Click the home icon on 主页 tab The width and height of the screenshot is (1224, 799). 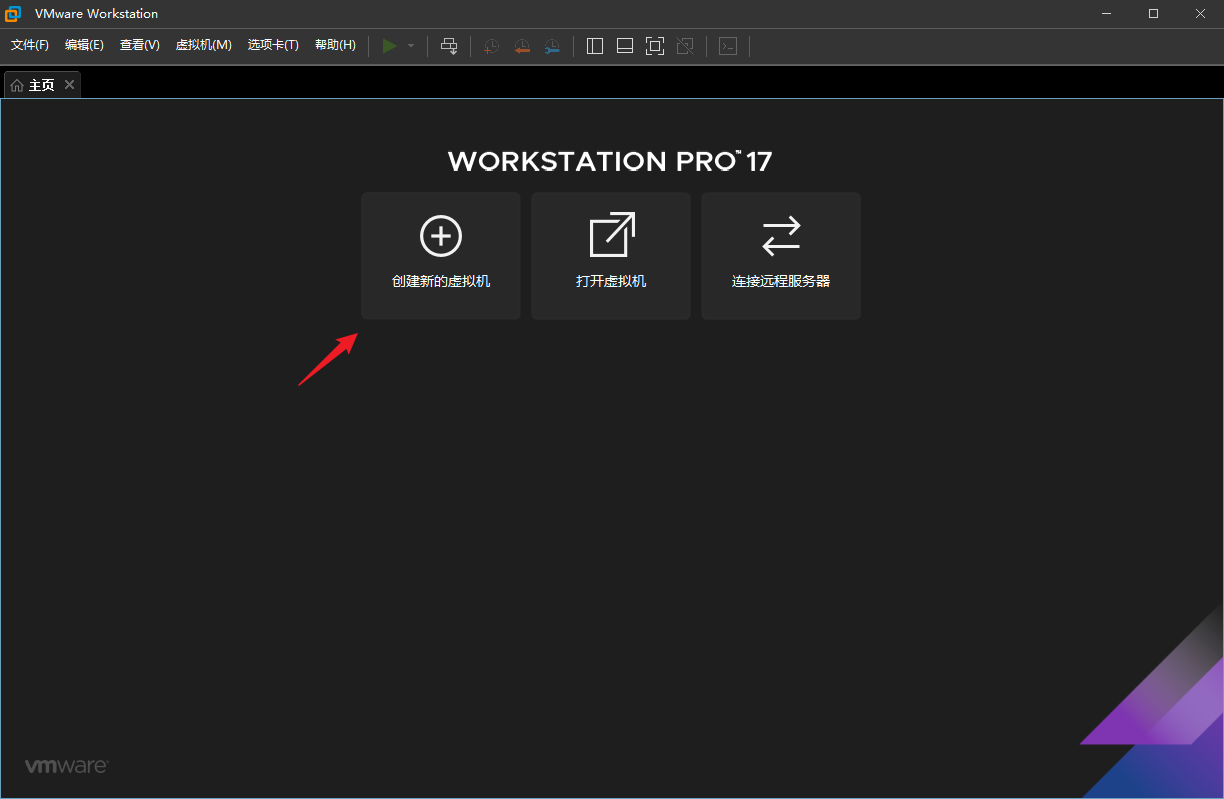(17, 86)
